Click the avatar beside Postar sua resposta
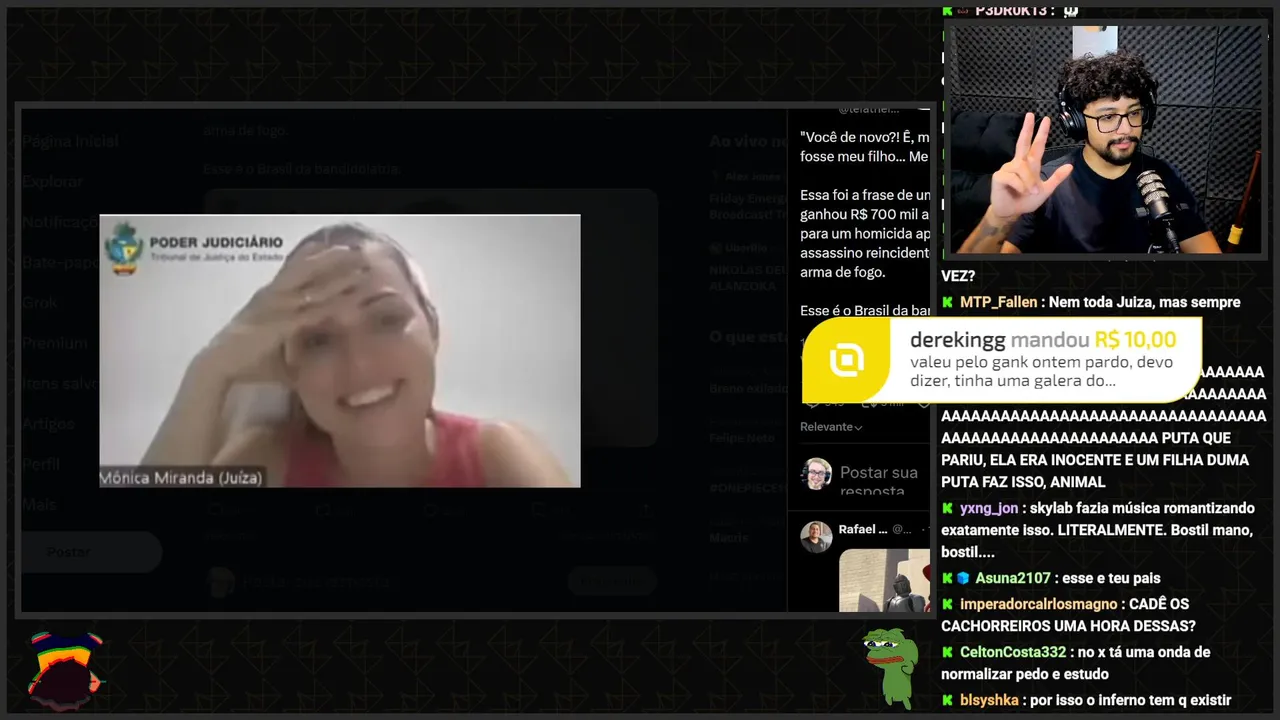The width and height of the screenshot is (1280, 720). pos(816,474)
